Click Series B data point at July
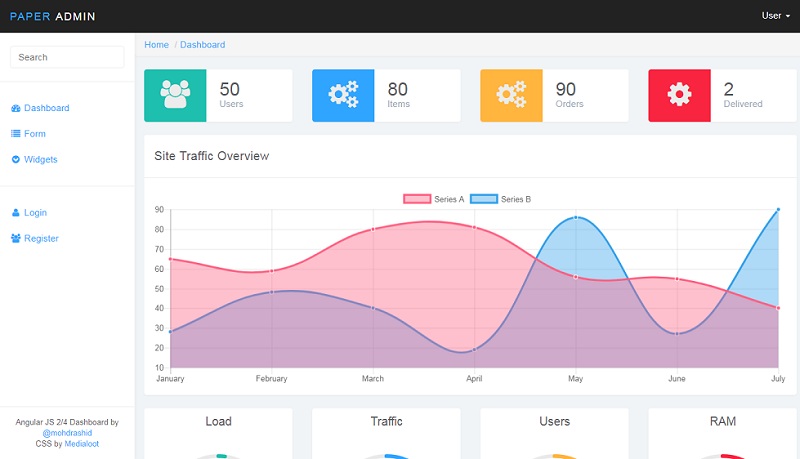Viewport: 800px width, 459px height. click(778, 210)
